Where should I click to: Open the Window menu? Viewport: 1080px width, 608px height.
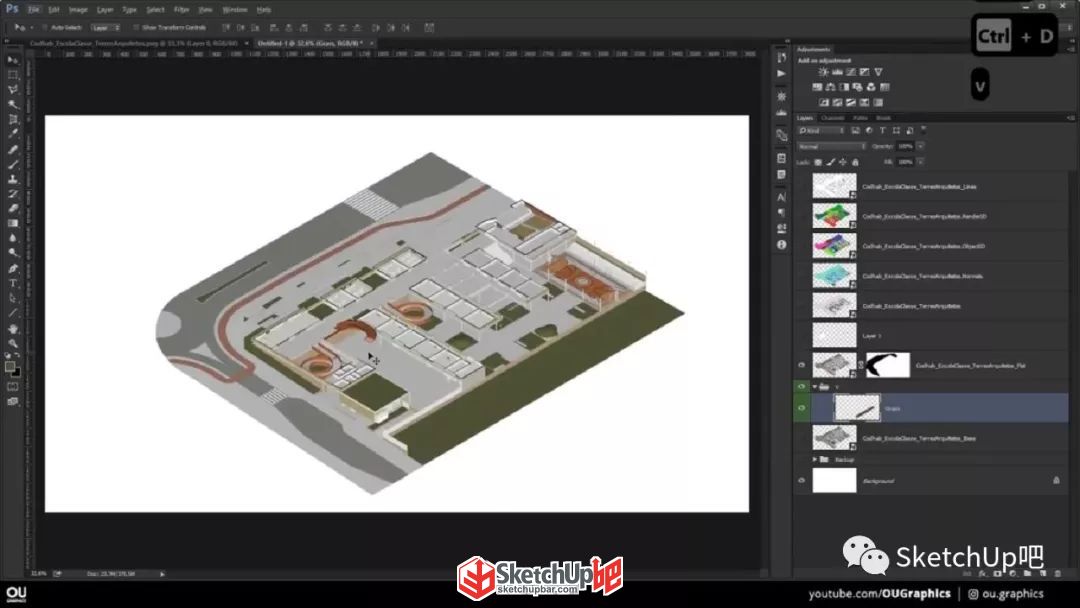tap(234, 10)
